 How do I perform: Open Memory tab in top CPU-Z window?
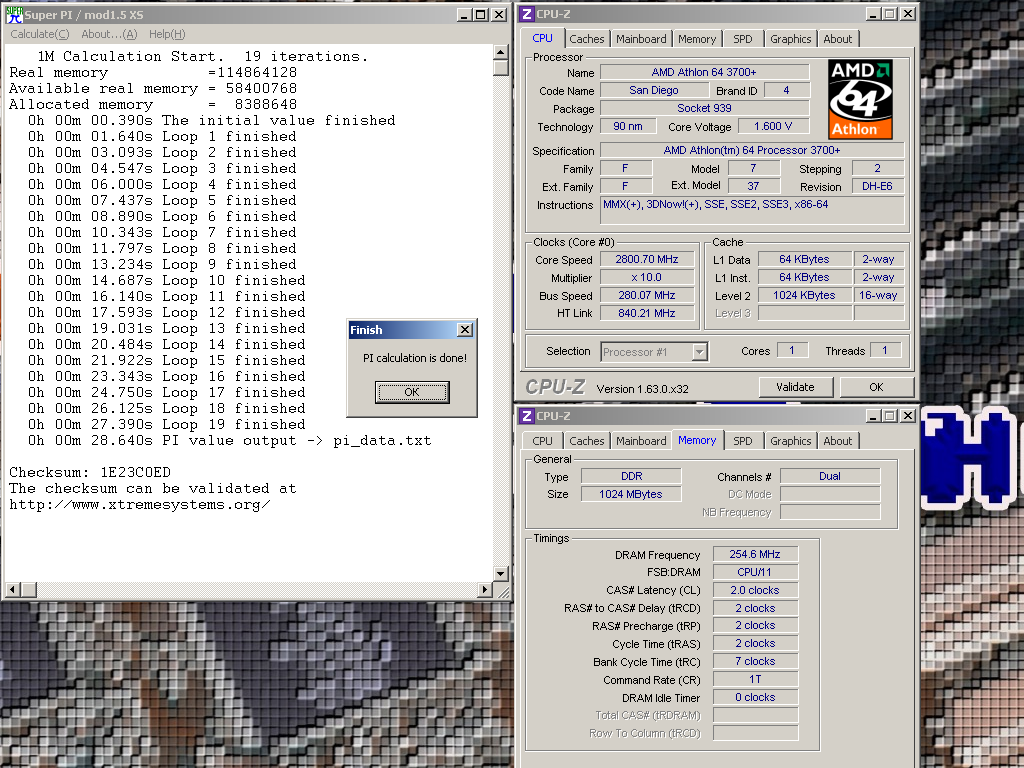coord(697,39)
